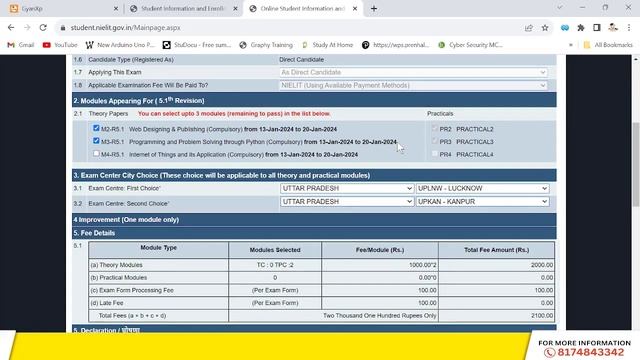Open Examination Fee Paid To dropdown

pyautogui.click(x=413, y=85)
